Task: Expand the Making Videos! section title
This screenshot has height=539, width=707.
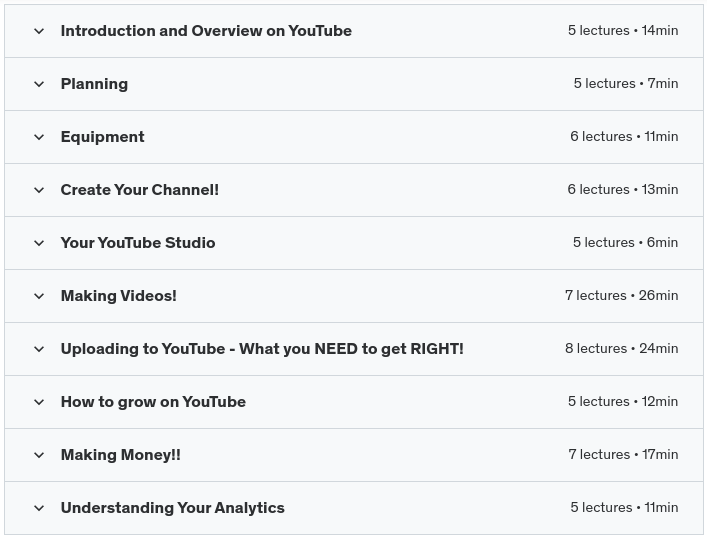Action: click(x=118, y=296)
